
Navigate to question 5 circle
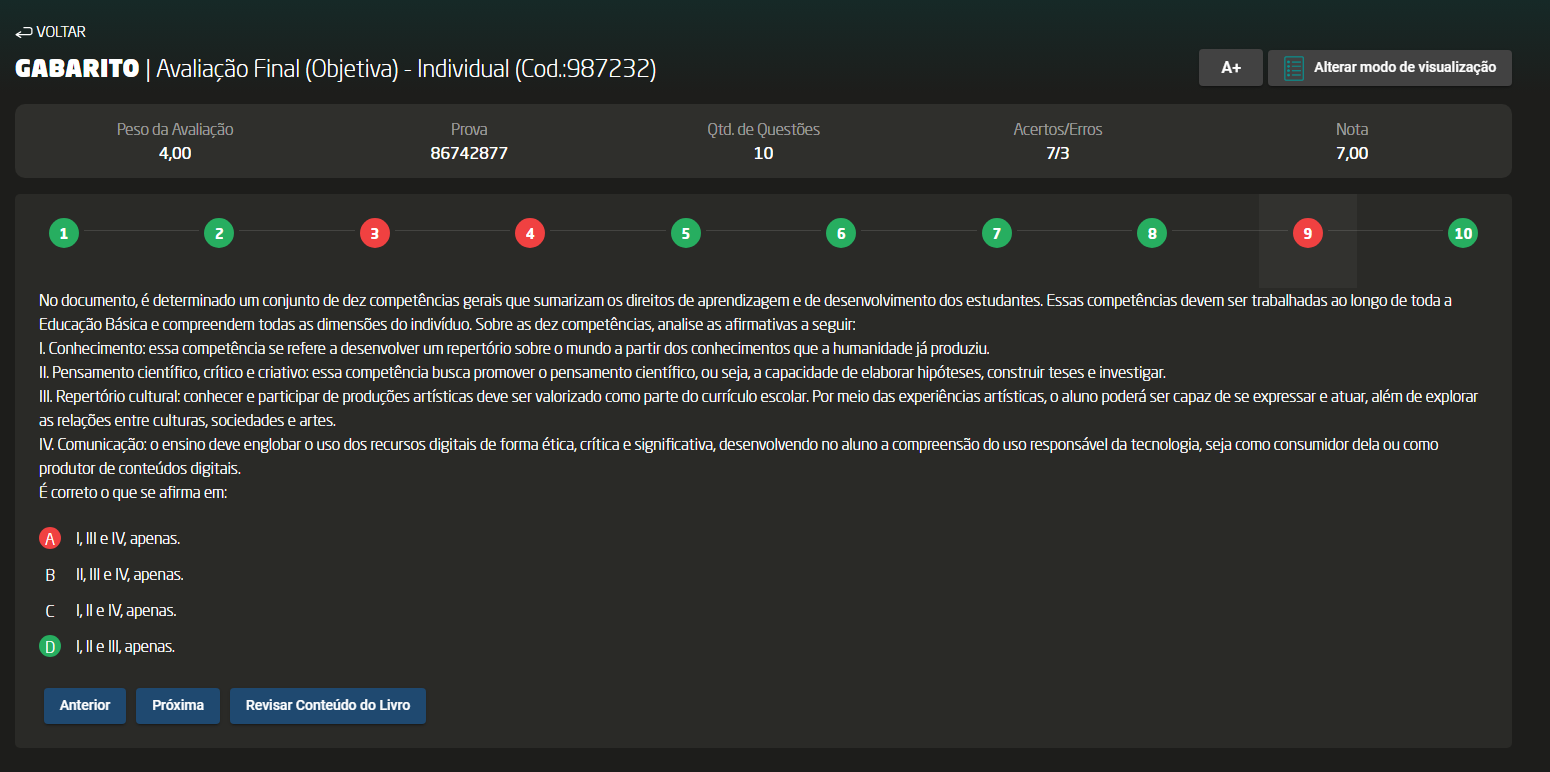coord(685,234)
